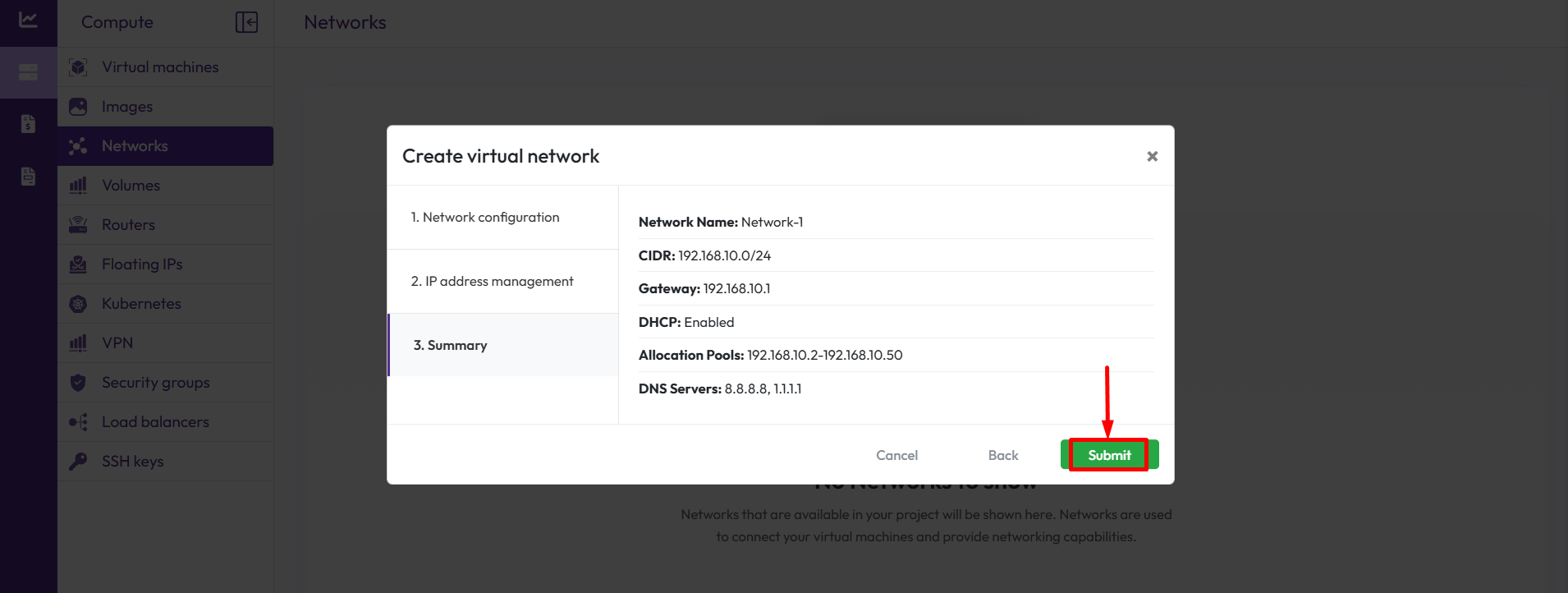Viewport: 1568px width, 593px height.
Task: Open the analytics chart icon in left rail
Action: [x=28, y=20]
